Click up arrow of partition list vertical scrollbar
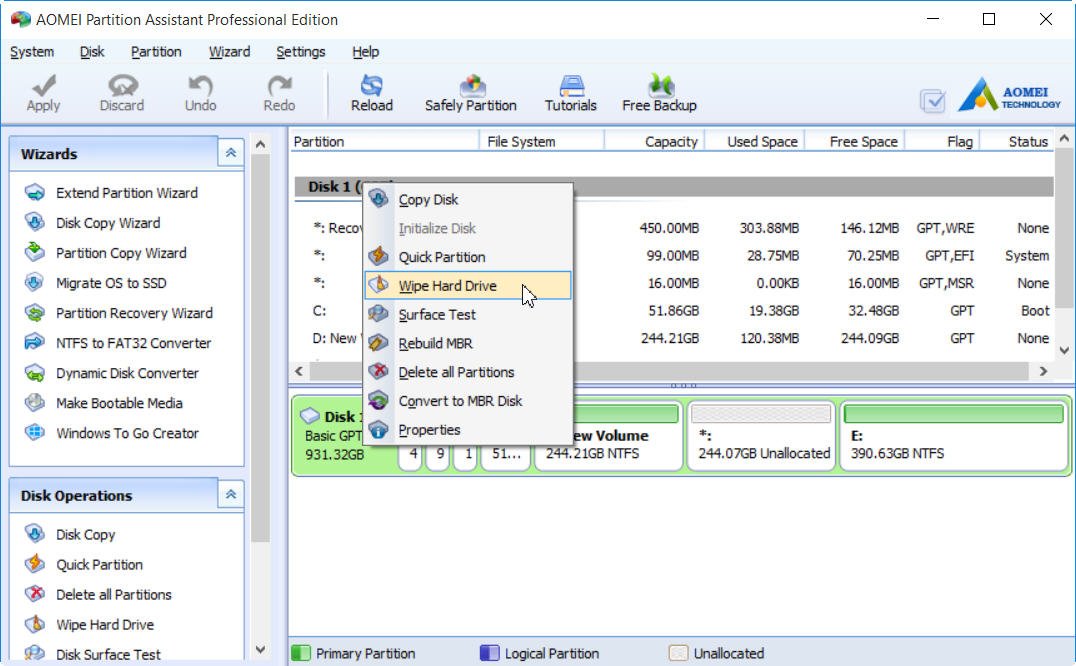Viewport: 1076px width, 666px height. point(1064,139)
